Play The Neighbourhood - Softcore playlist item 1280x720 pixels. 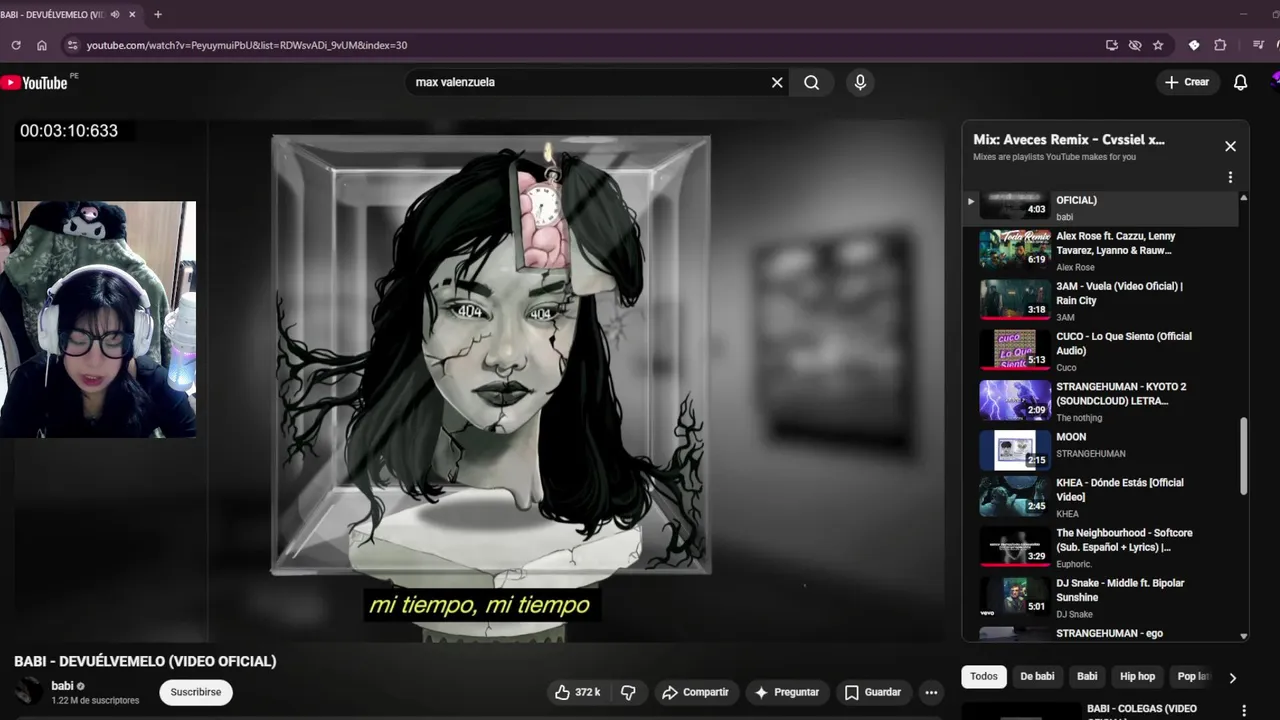pos(1100,547)
